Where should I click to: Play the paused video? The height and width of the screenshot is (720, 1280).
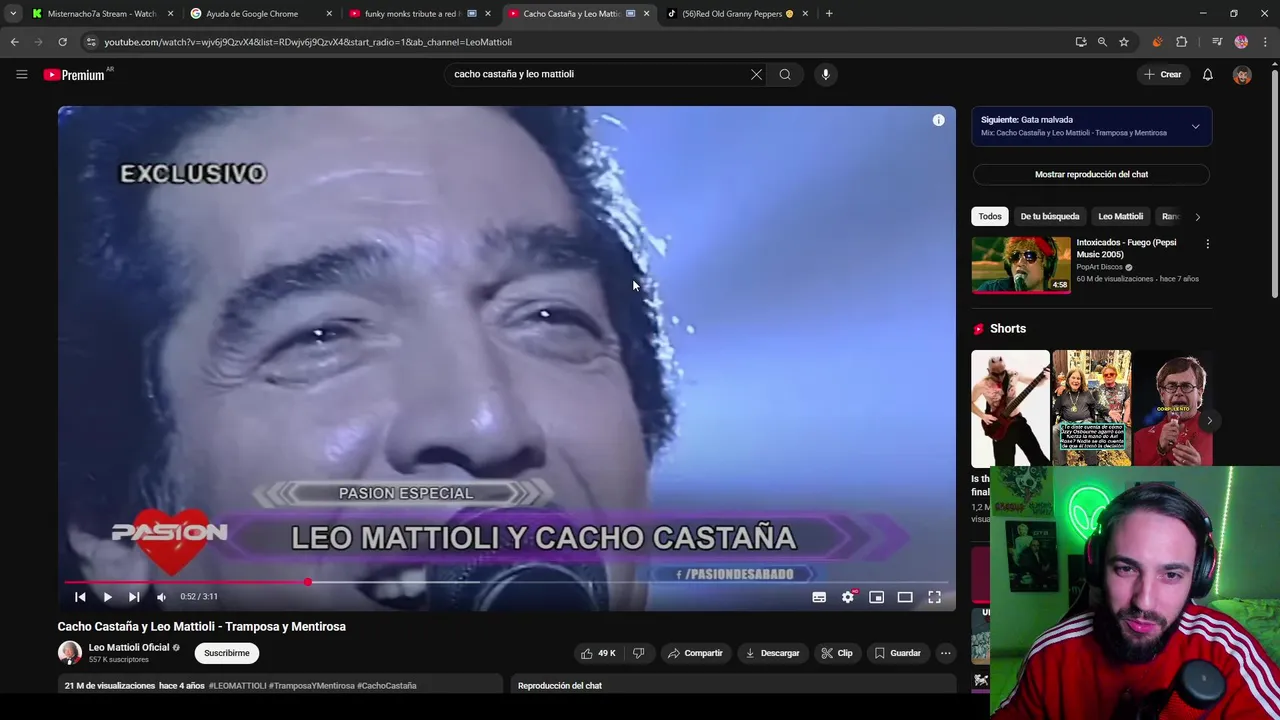107,597
